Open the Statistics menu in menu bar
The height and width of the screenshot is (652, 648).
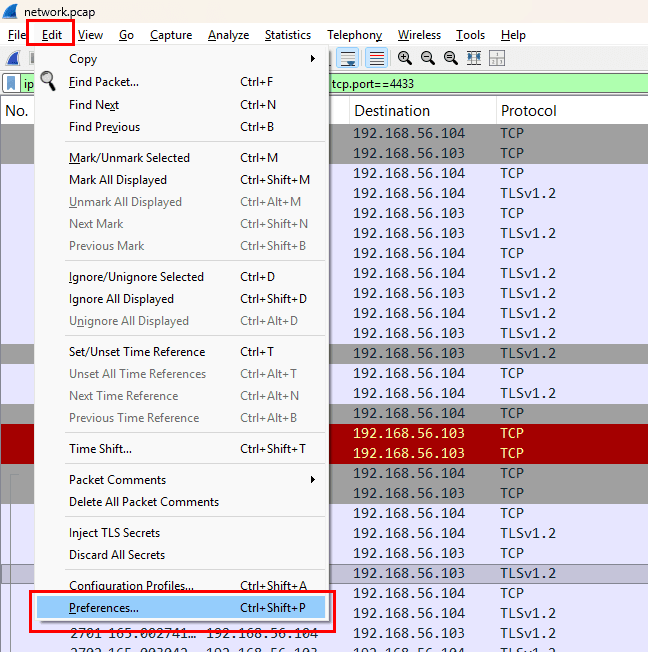pos(287,35)
